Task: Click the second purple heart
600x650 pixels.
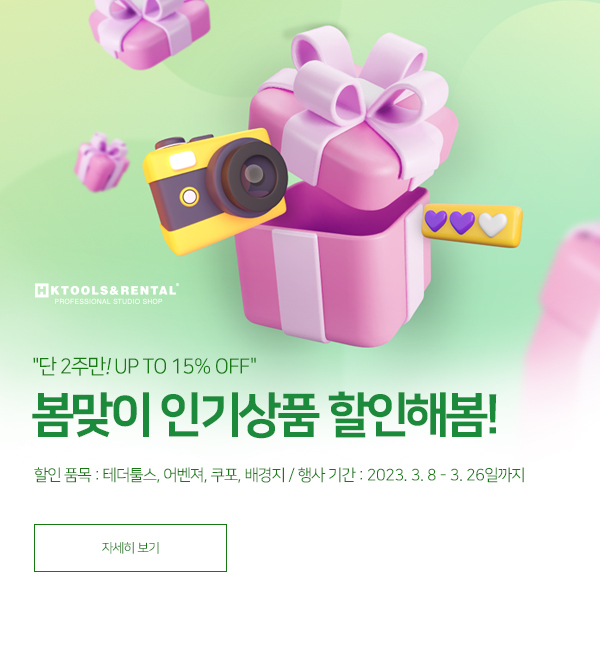Action: pyautogui.click(x=462, y=222)
